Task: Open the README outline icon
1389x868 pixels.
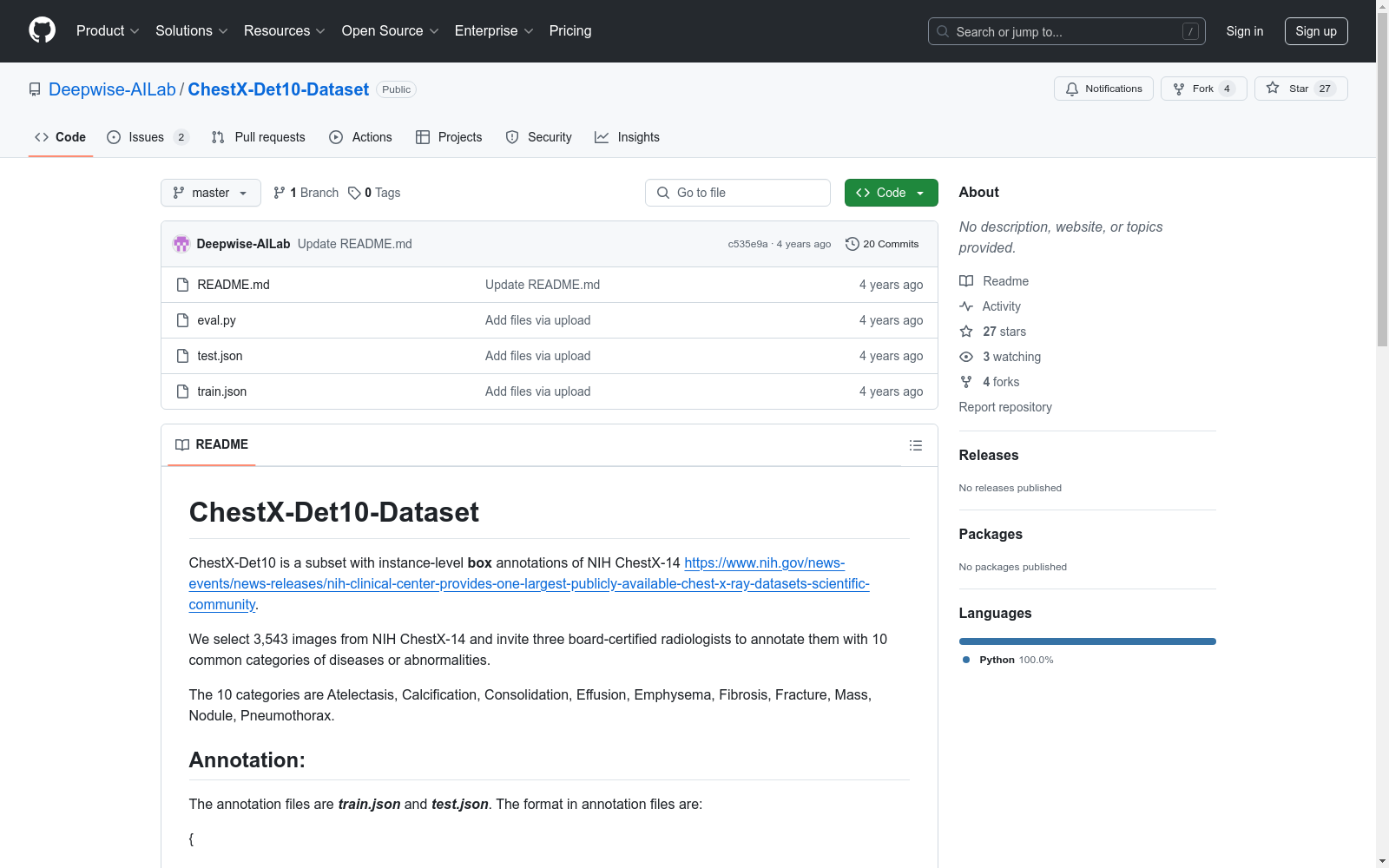Action: (915, 445)
